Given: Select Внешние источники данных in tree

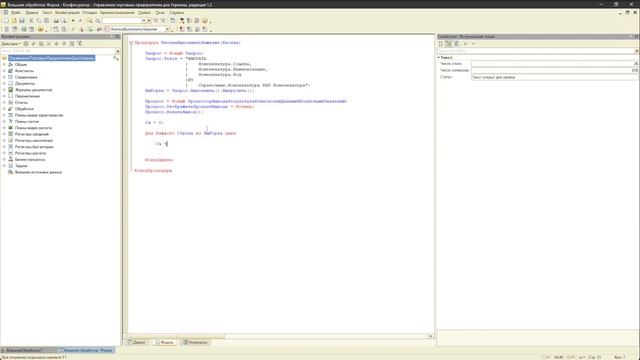Looking at the screenshot, I should coord(38,172).
